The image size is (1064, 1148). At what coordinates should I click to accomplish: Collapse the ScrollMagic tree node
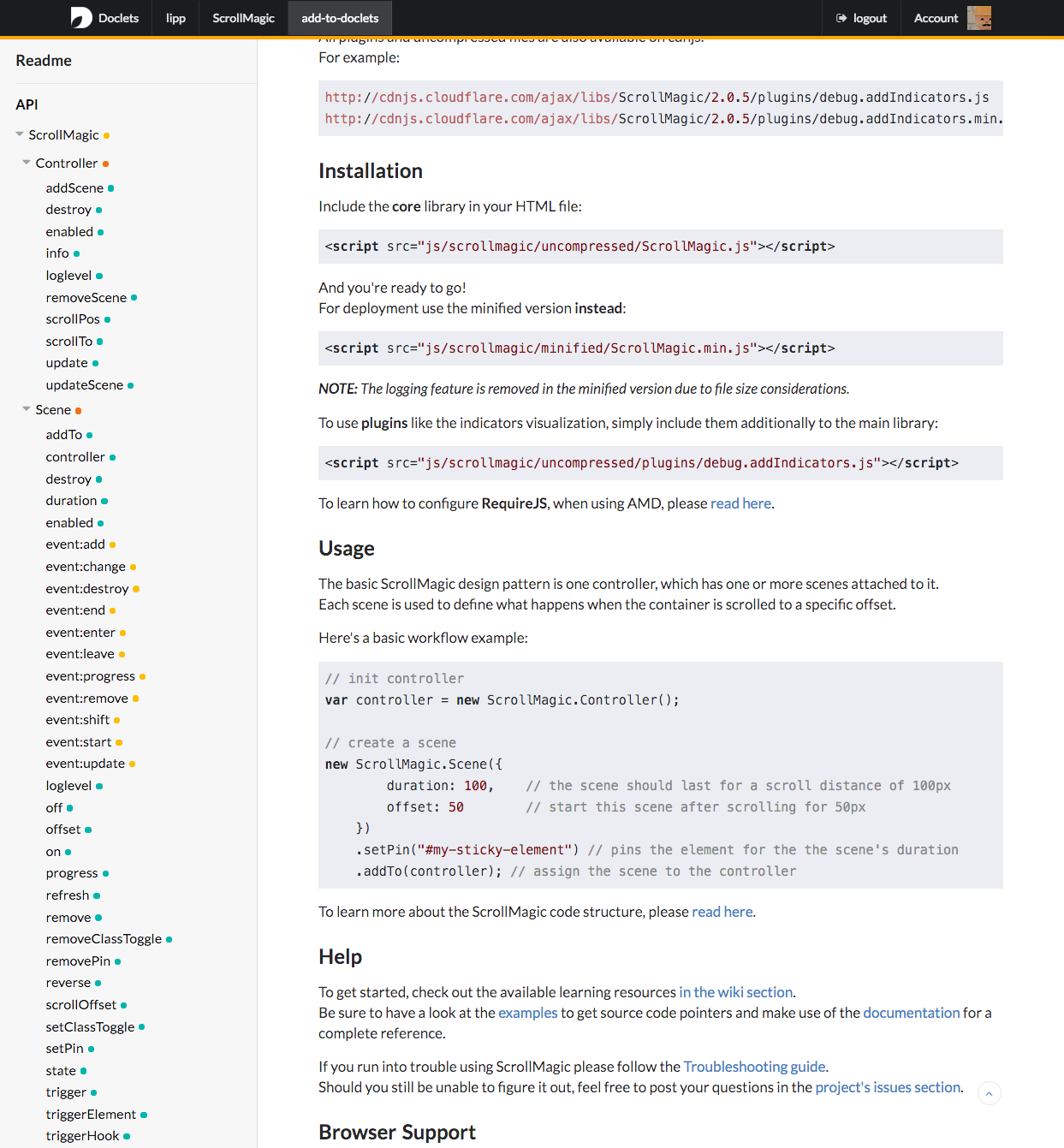pyautogui.click(x=20, y=134)
